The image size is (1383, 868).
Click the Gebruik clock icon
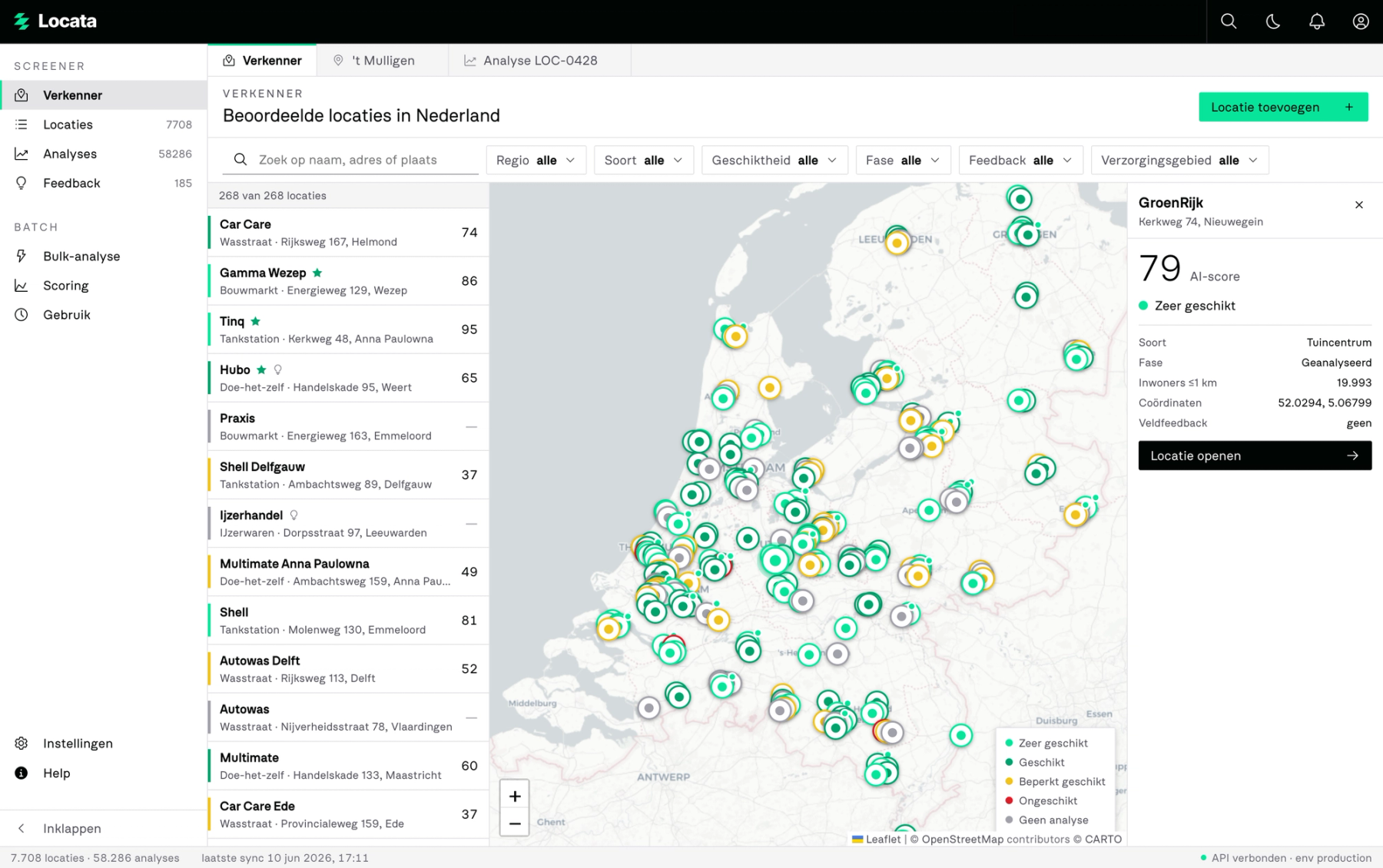pos(22,314)
